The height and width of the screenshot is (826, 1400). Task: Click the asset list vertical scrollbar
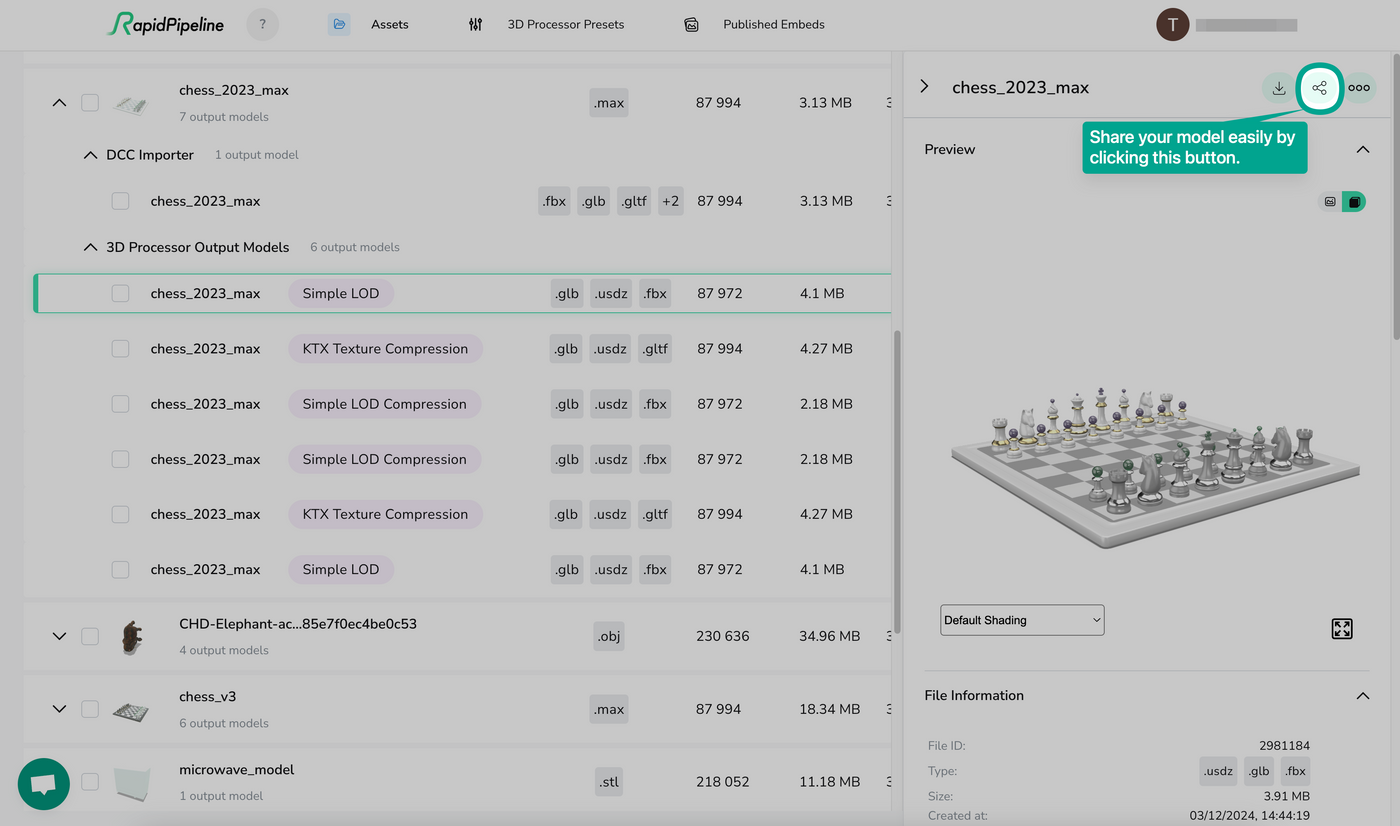tap(897, 480)
